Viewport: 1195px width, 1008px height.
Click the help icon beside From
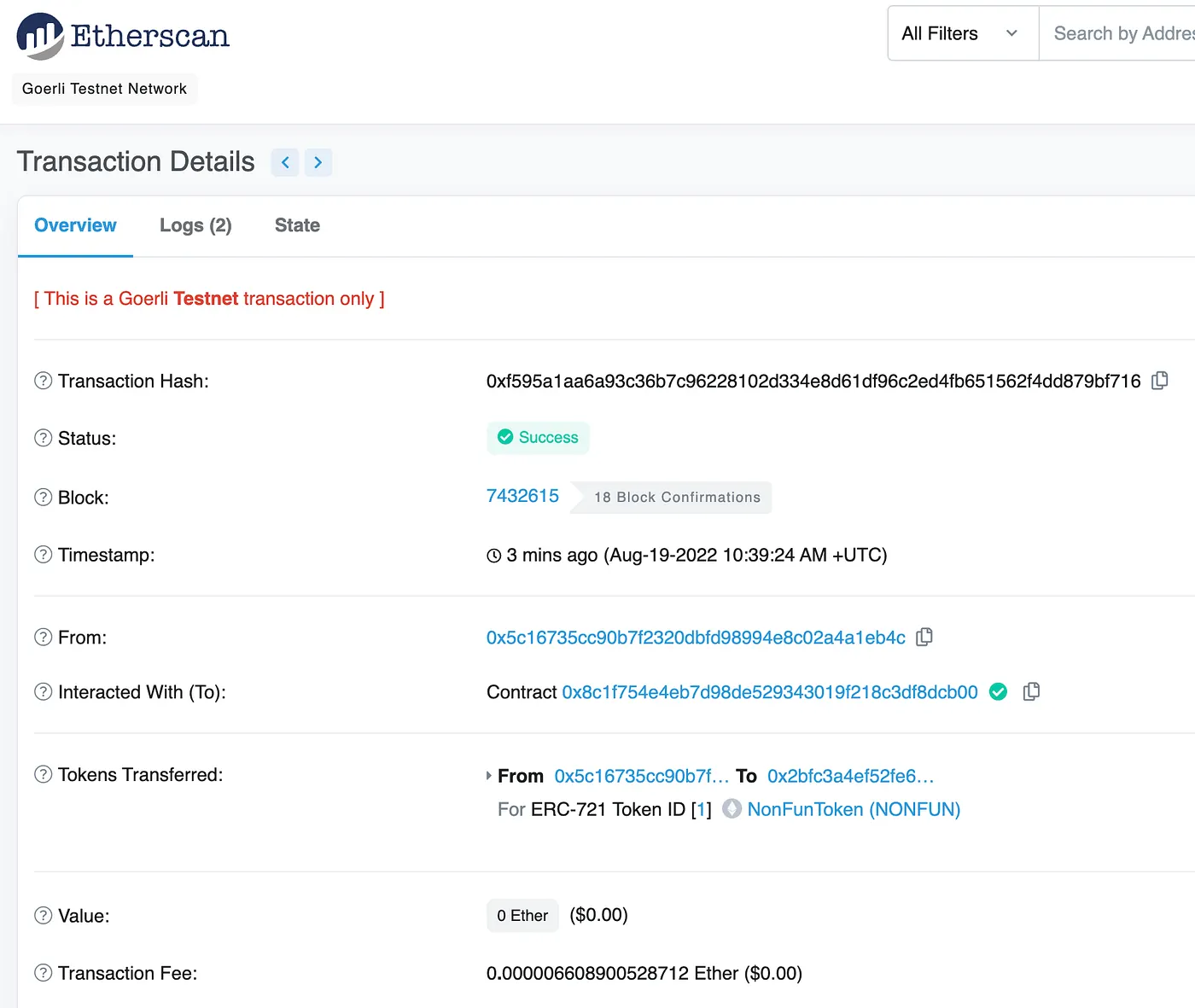[x=43, y=637]
